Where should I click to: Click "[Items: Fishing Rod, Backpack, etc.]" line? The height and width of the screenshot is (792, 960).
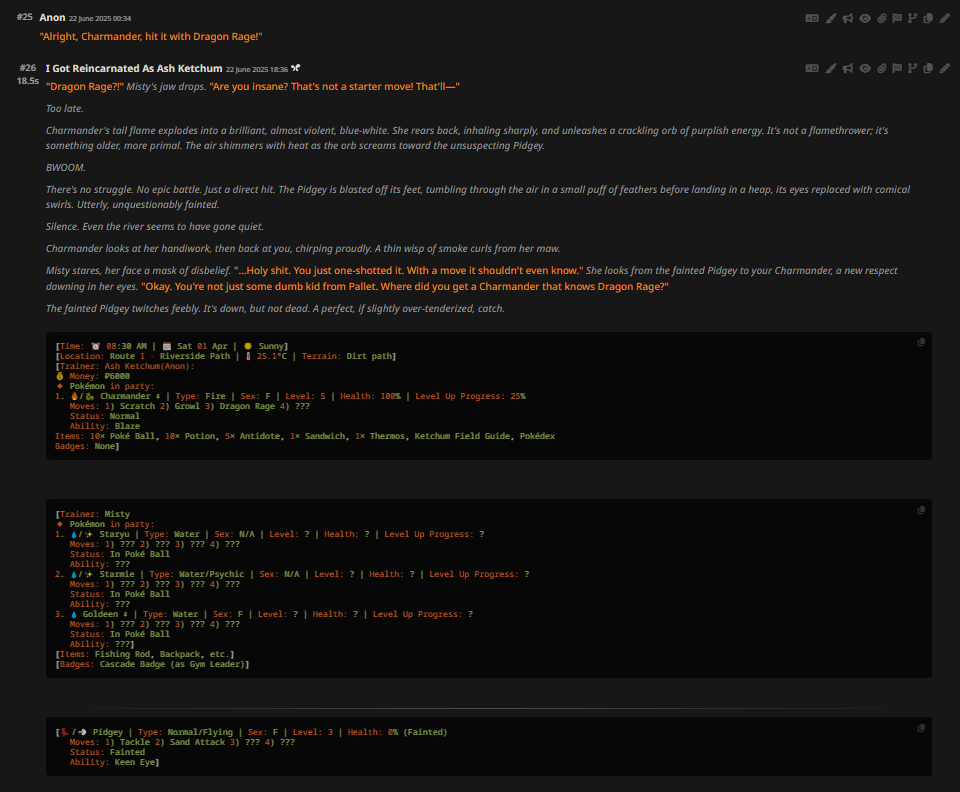pos(144,655)
